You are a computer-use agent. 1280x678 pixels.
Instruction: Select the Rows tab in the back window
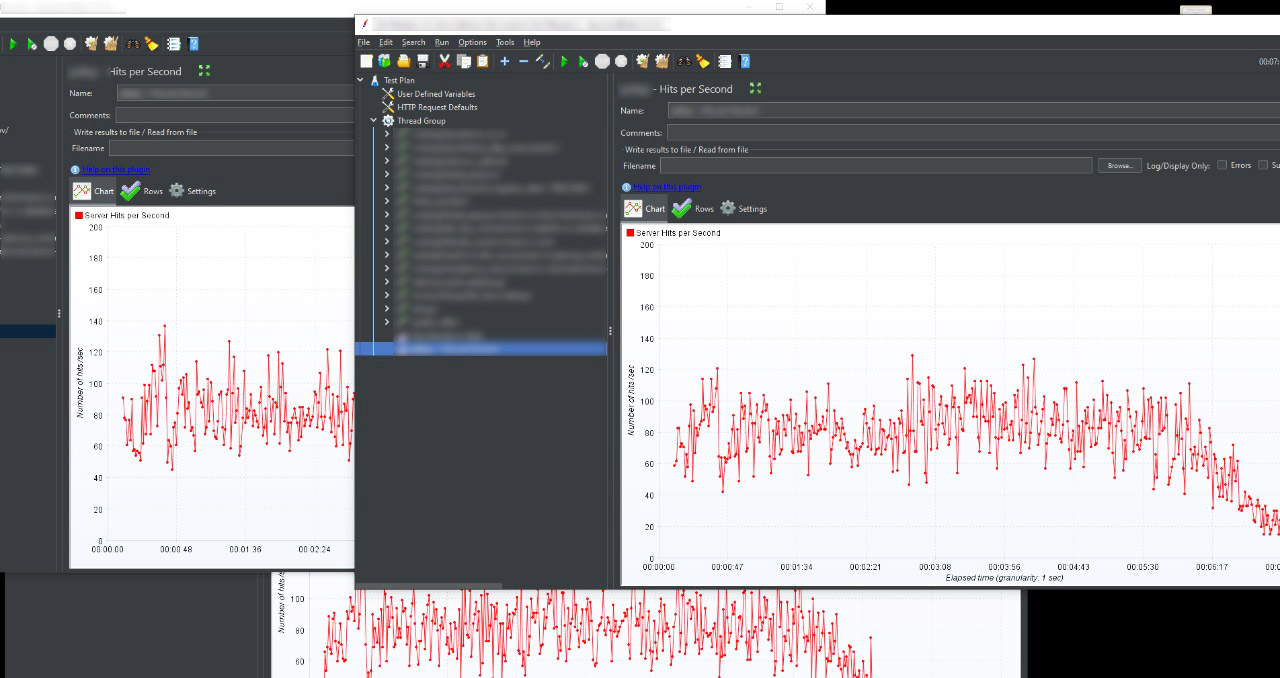tap(142, 190)
